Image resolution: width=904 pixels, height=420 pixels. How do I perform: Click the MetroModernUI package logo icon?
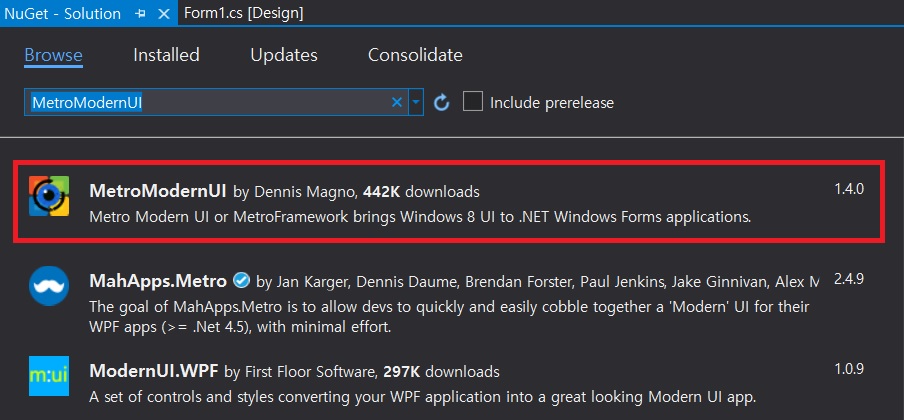49,196
